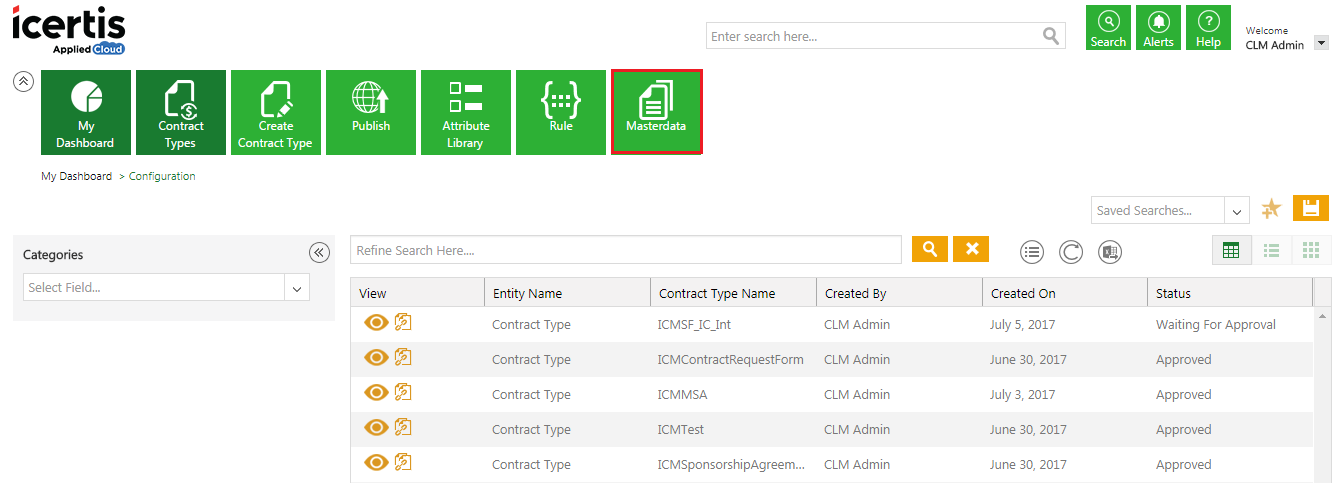The image size is (1340, 483).
Task: Open the Attribute Library tile
Action: 466,112
